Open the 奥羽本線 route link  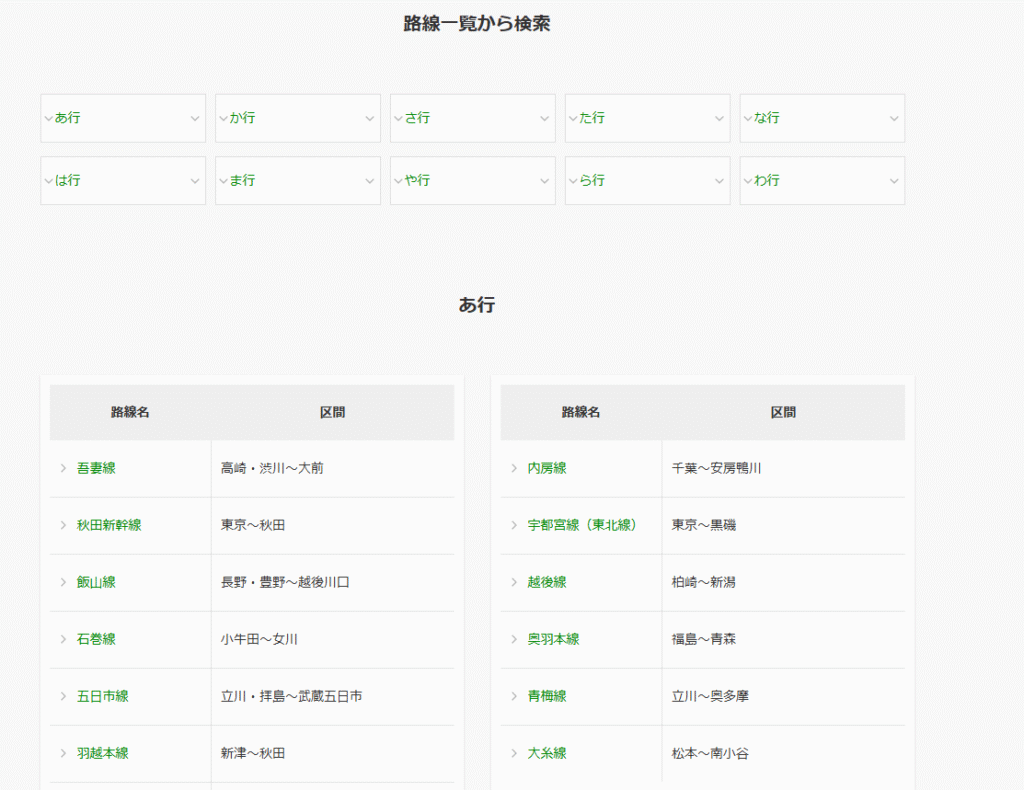[554, 639]
